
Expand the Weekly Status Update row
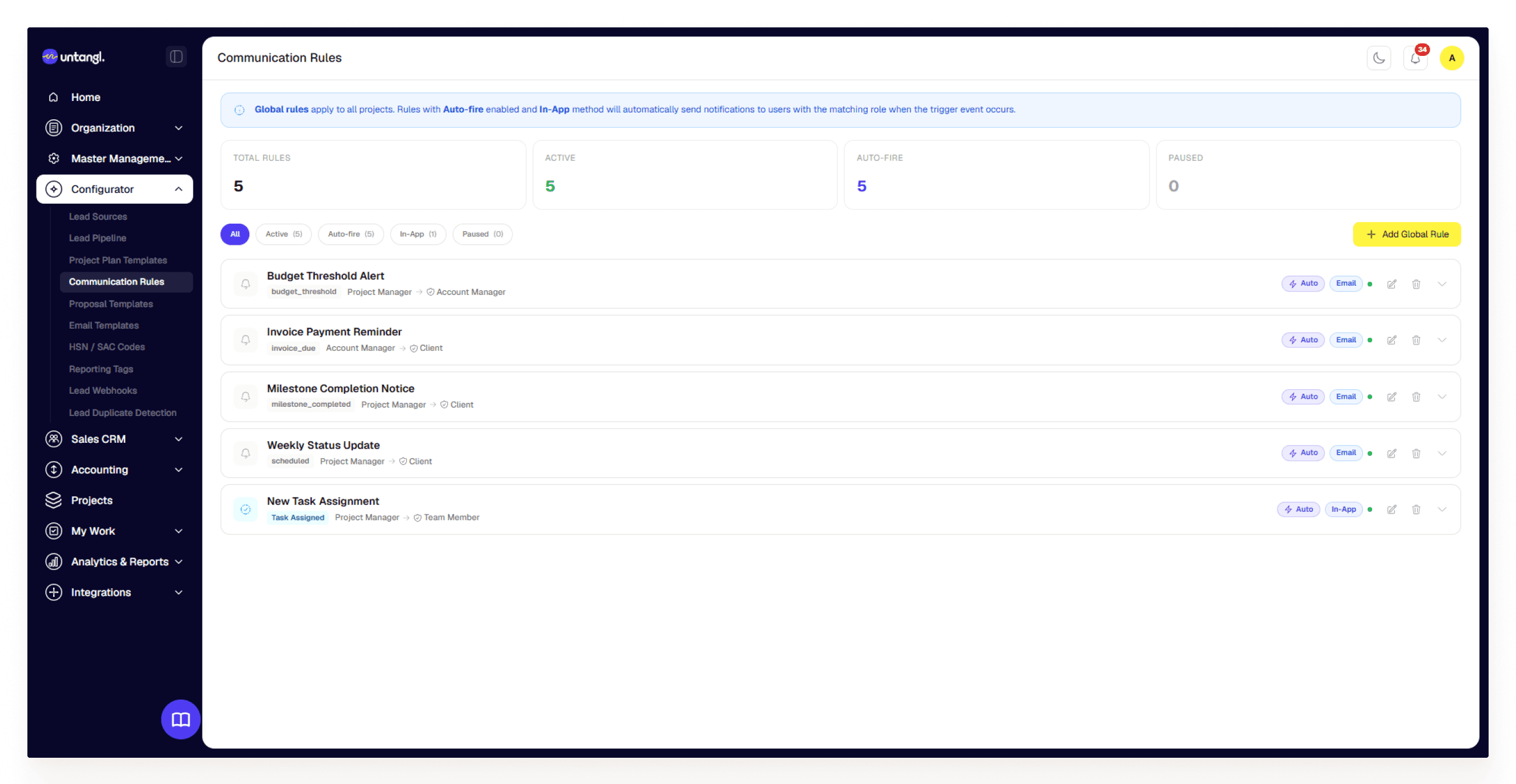[1441, 454]
